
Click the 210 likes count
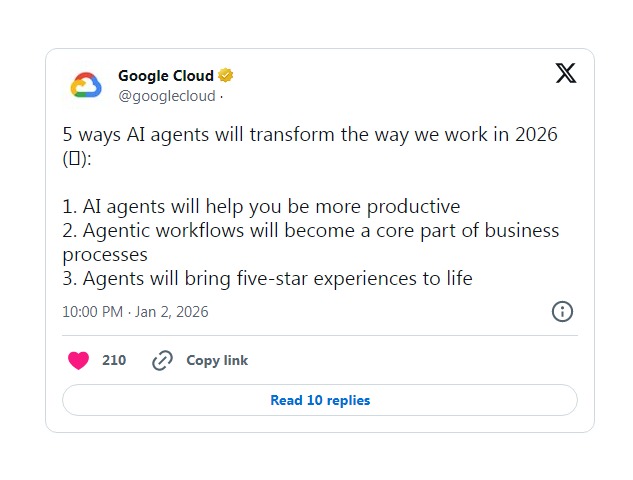point(114,360)
